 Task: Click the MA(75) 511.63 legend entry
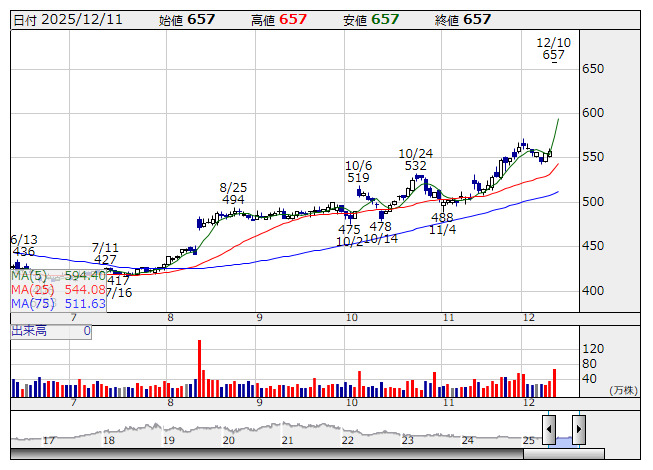point(58,303)
